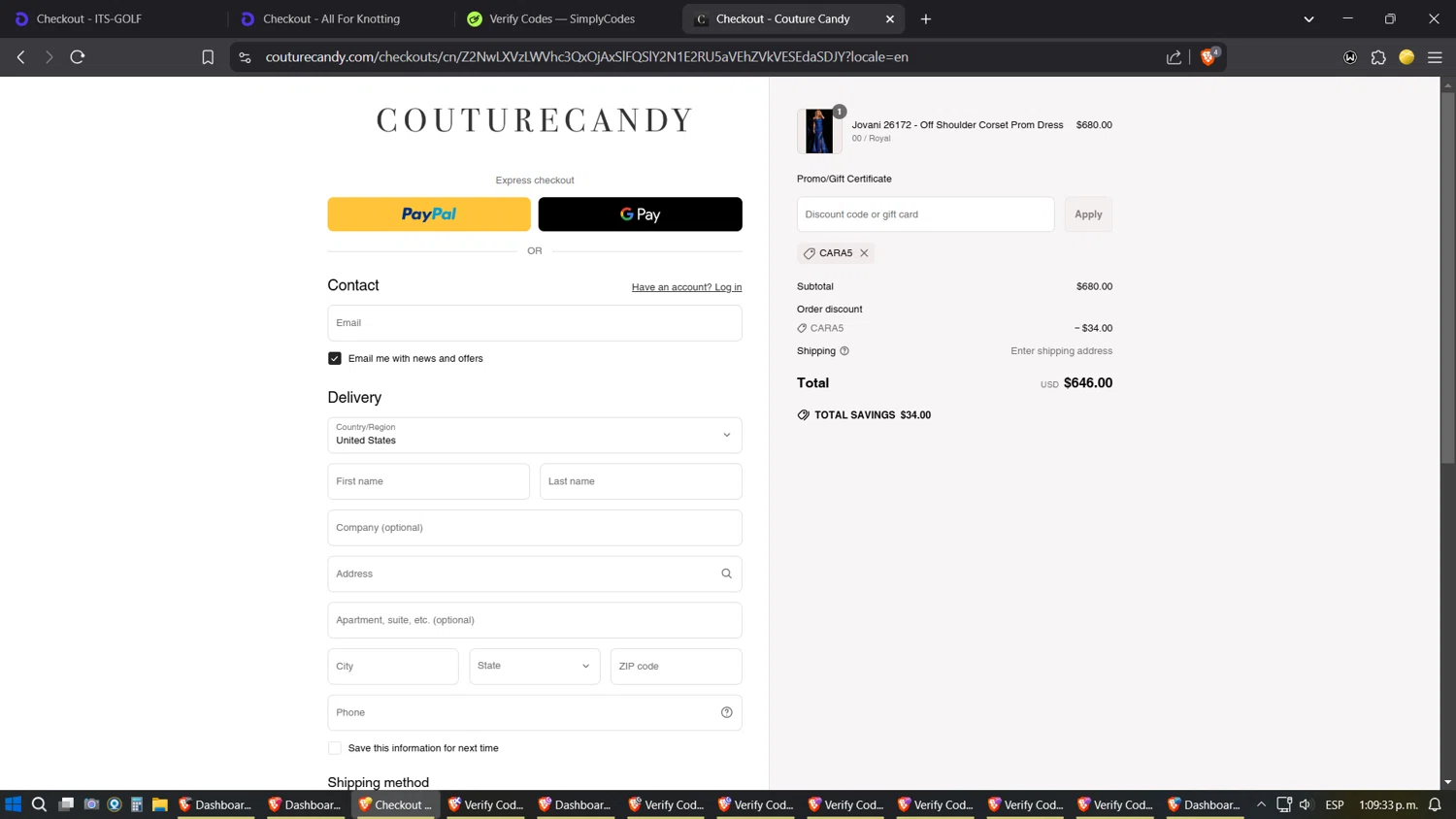Click Apply discount button
This screenshot has width=1456, height=819.
tap(1088, 214)
